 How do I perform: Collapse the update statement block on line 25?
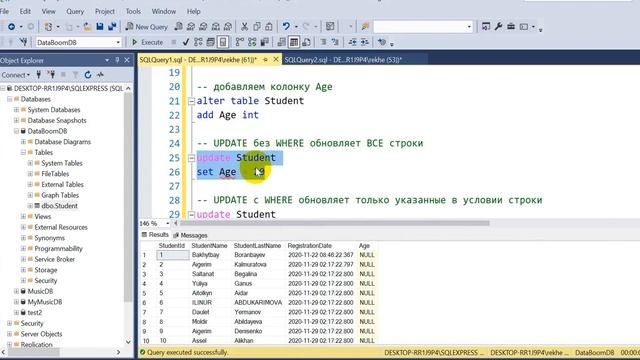(191, 158)
